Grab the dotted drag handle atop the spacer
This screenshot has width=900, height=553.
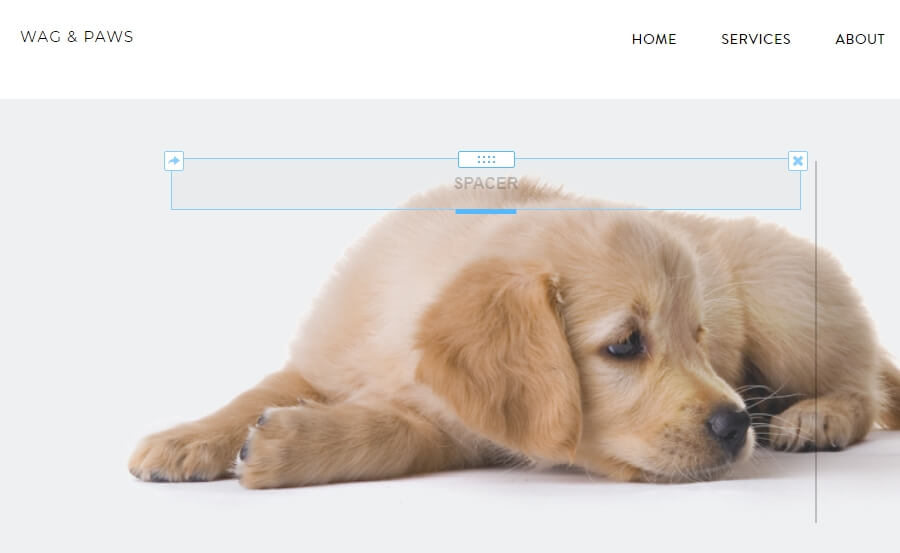point(486,159)
